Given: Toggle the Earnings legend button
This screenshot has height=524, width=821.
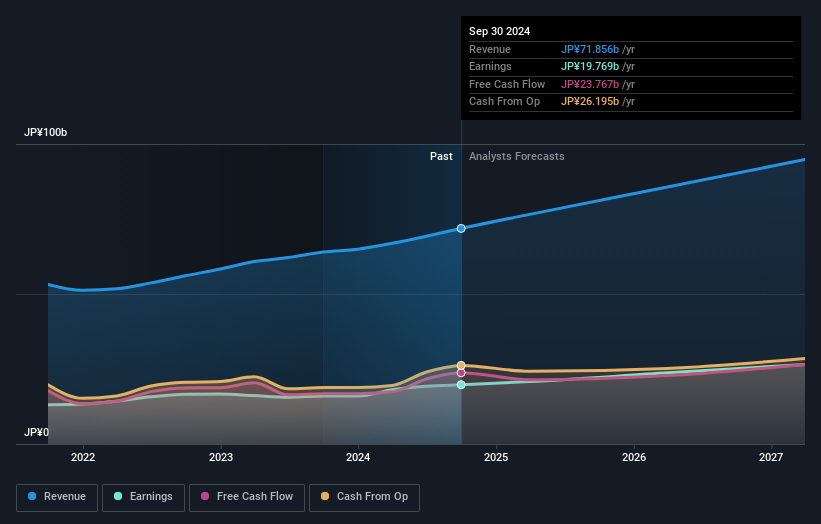Looking at the screenshot, I should (143, 497).
